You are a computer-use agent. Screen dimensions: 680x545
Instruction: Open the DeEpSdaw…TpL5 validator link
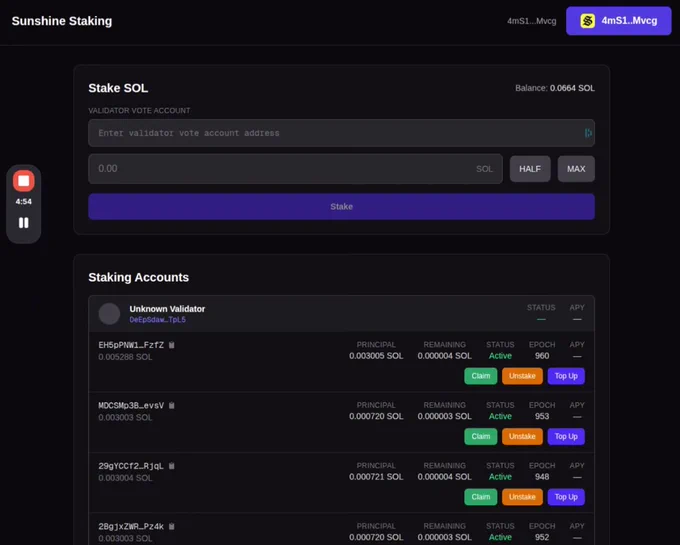157,320
